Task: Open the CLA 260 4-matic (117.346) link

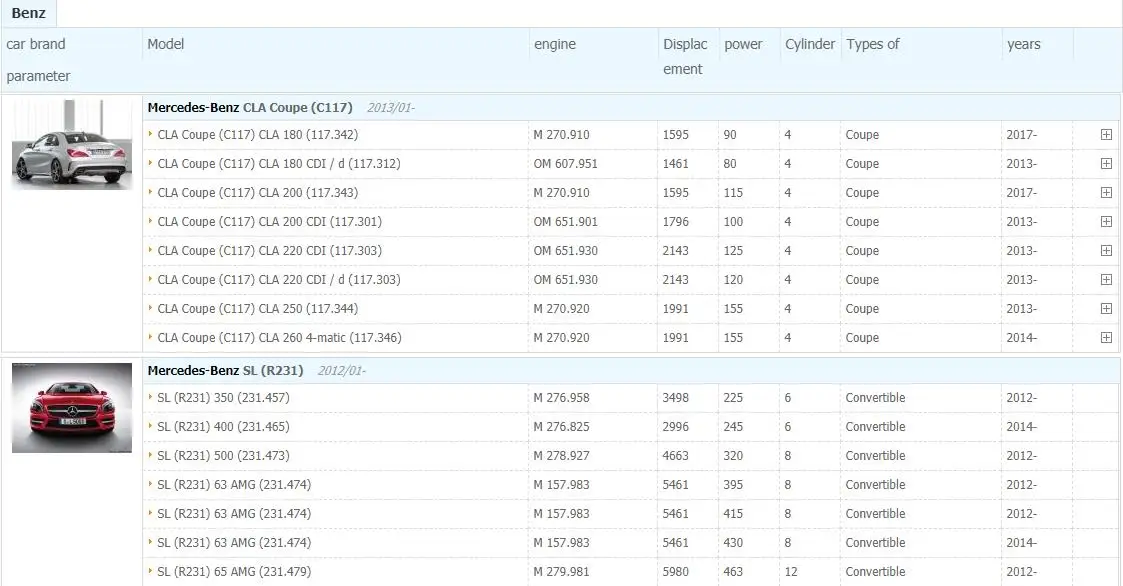Action: click(279, 337)
